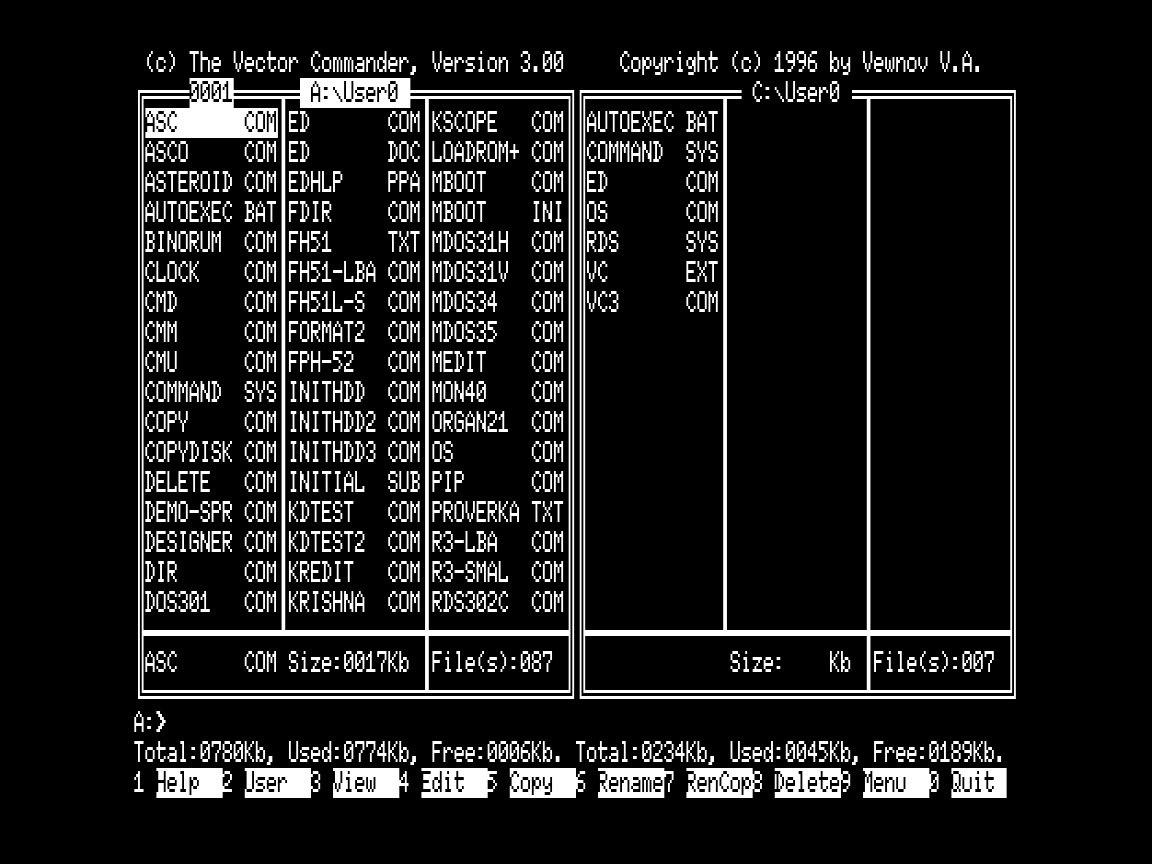
Task: Select PROVERKA TXT file in left panel
Action: pos(498,513)
